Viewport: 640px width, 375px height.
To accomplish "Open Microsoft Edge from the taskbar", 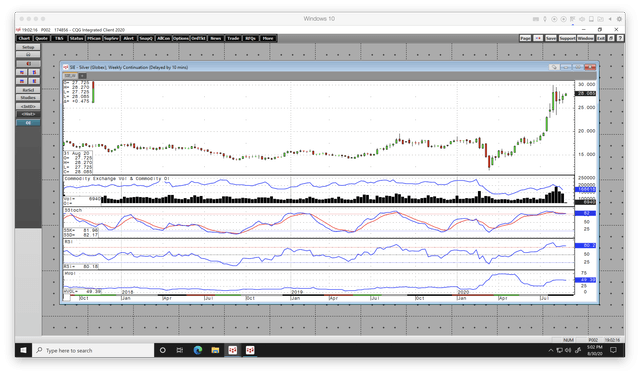I will [198, 350].
